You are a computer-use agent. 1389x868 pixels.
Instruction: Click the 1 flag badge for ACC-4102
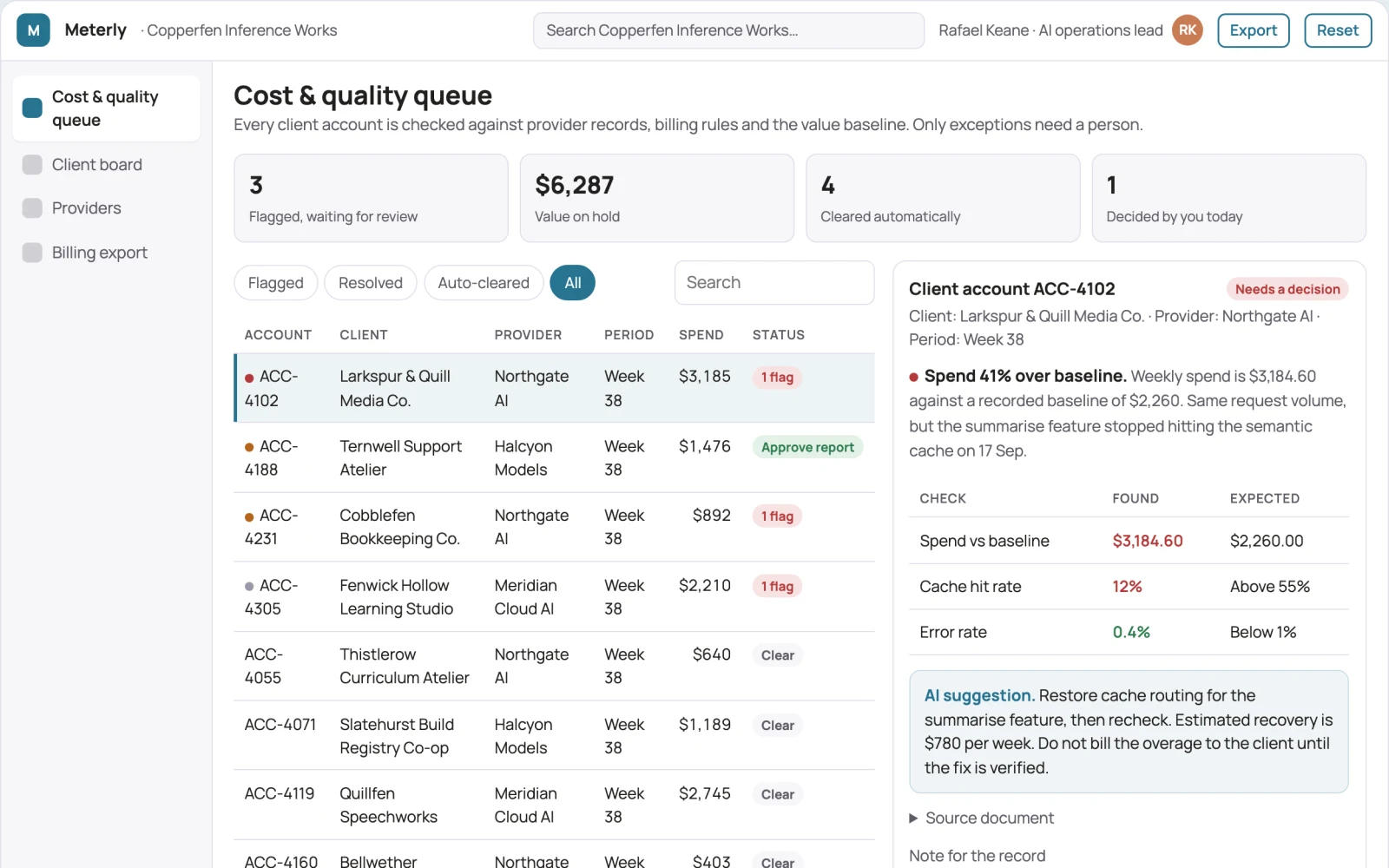[x=777, y=378]
